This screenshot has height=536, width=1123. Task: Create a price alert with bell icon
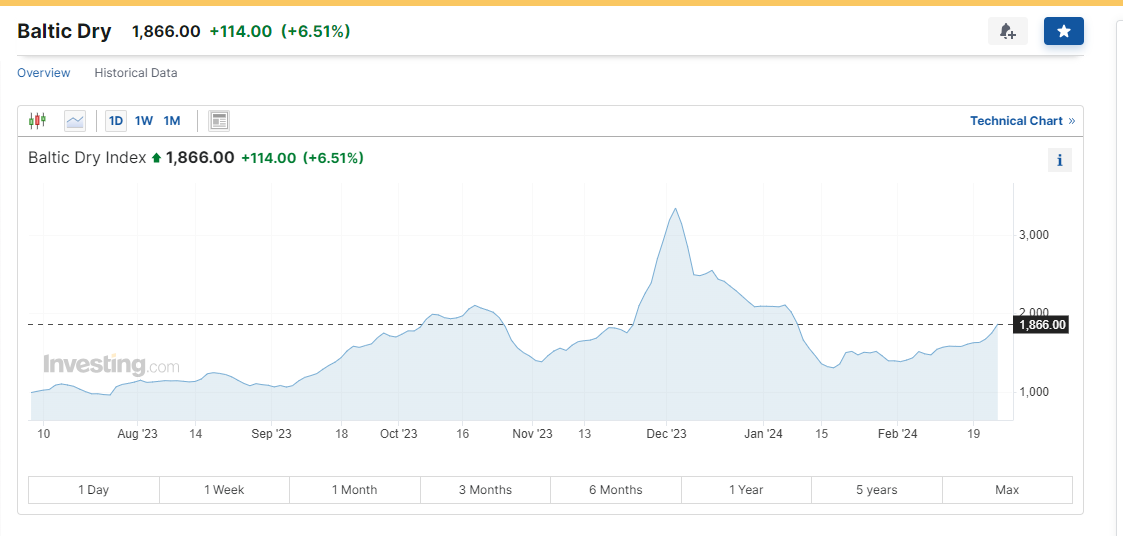click(1007, 32)
